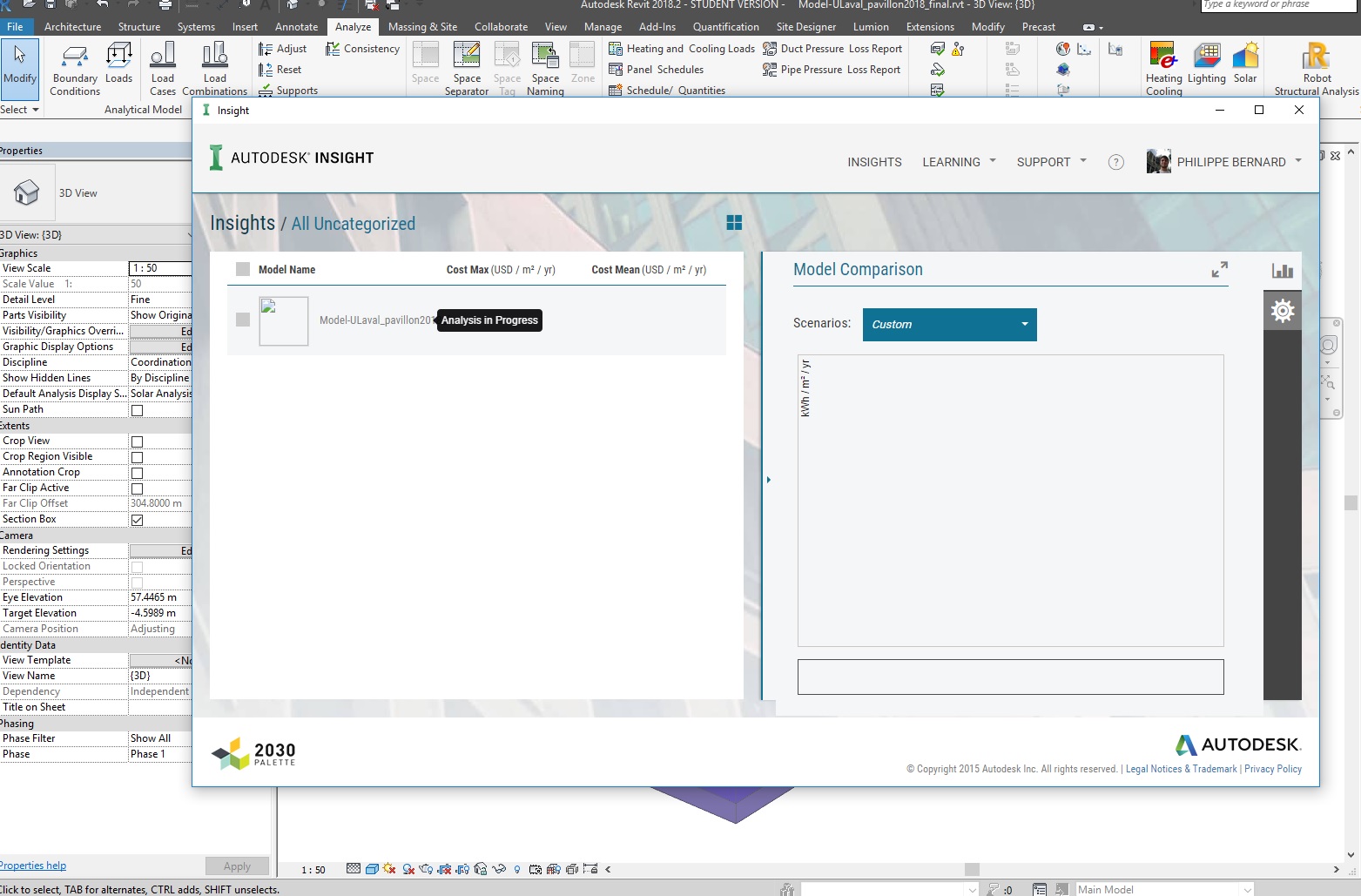Enable the Crop View checkbox
The width and height of the screenshot is (1361, 896).
(136, 441)
